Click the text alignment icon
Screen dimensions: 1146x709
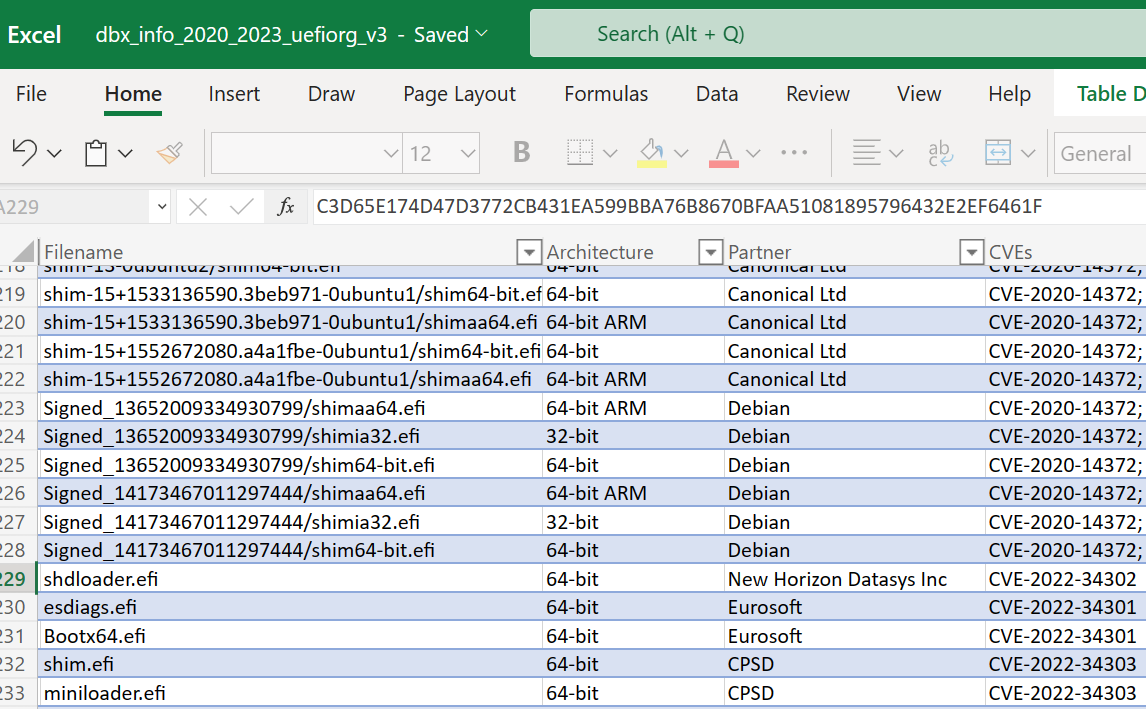pyautogui.click(x=866, y=153)
